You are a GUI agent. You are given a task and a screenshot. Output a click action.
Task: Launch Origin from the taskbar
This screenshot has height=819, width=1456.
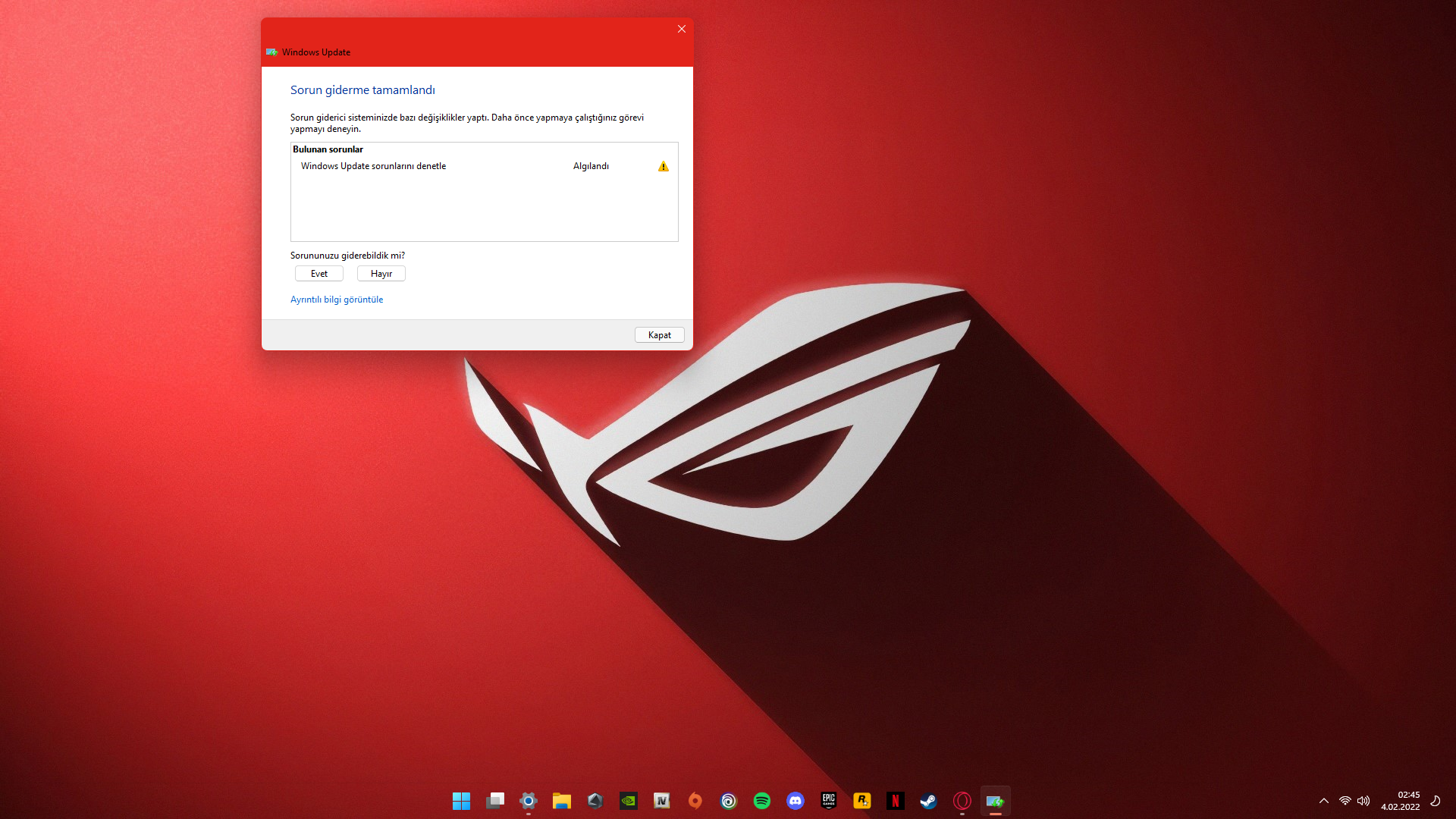point(695,801)
